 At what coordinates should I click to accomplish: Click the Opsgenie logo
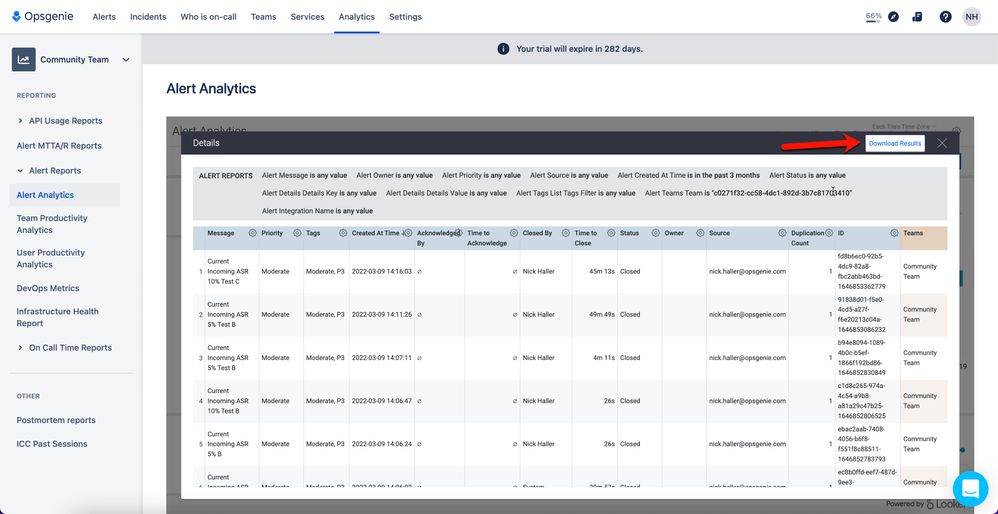43,17
